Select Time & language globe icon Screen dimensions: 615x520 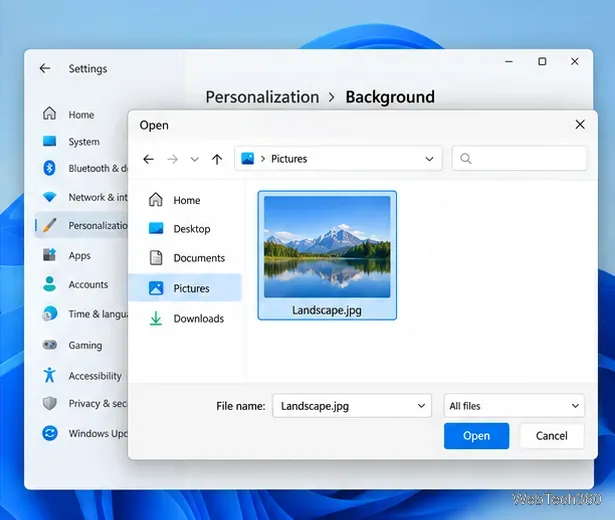tap(49, 314)
